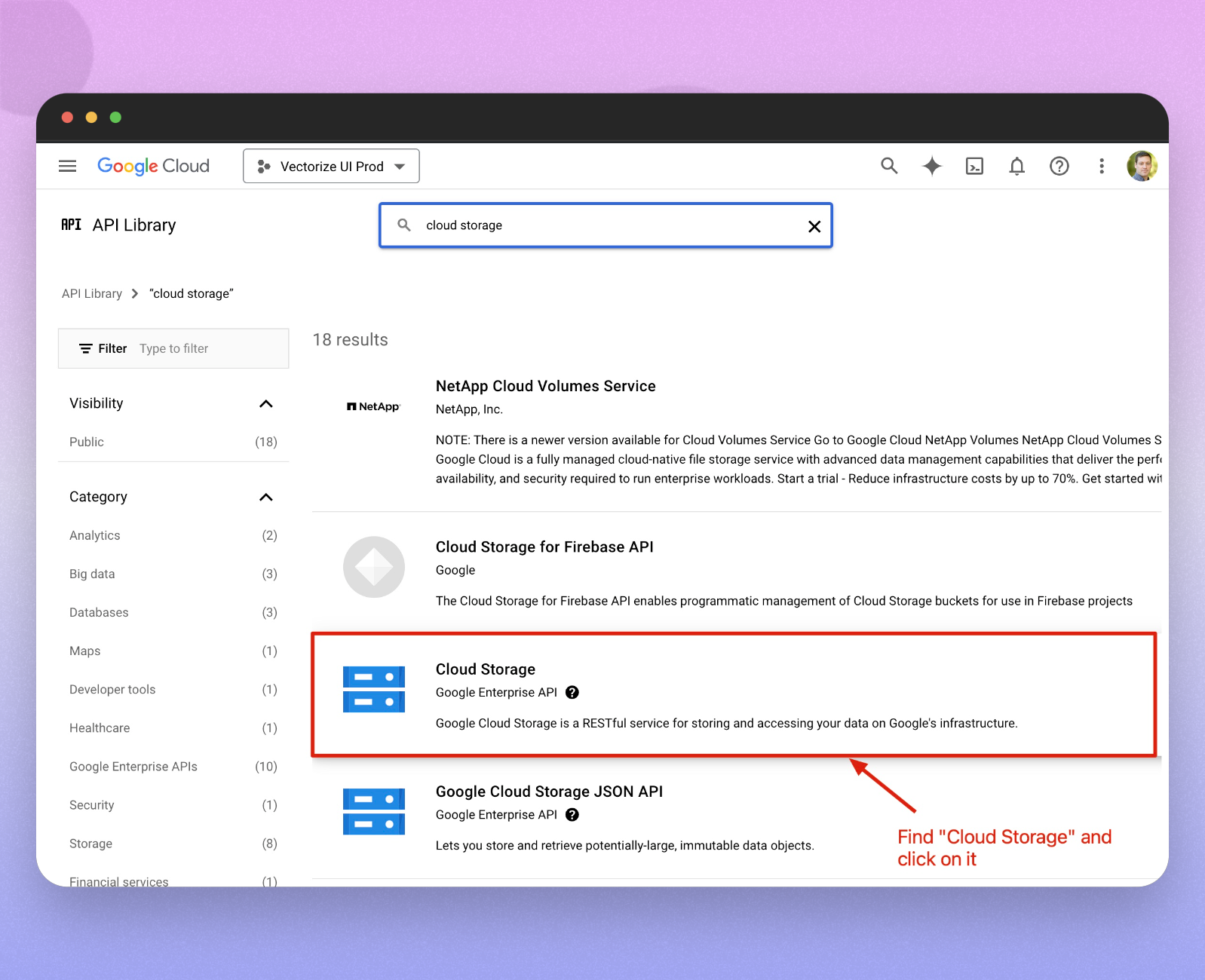This screenshot has width=1205, height=980.
Task: Open the Cloud Storage result title
Action: tap(486, 669)
